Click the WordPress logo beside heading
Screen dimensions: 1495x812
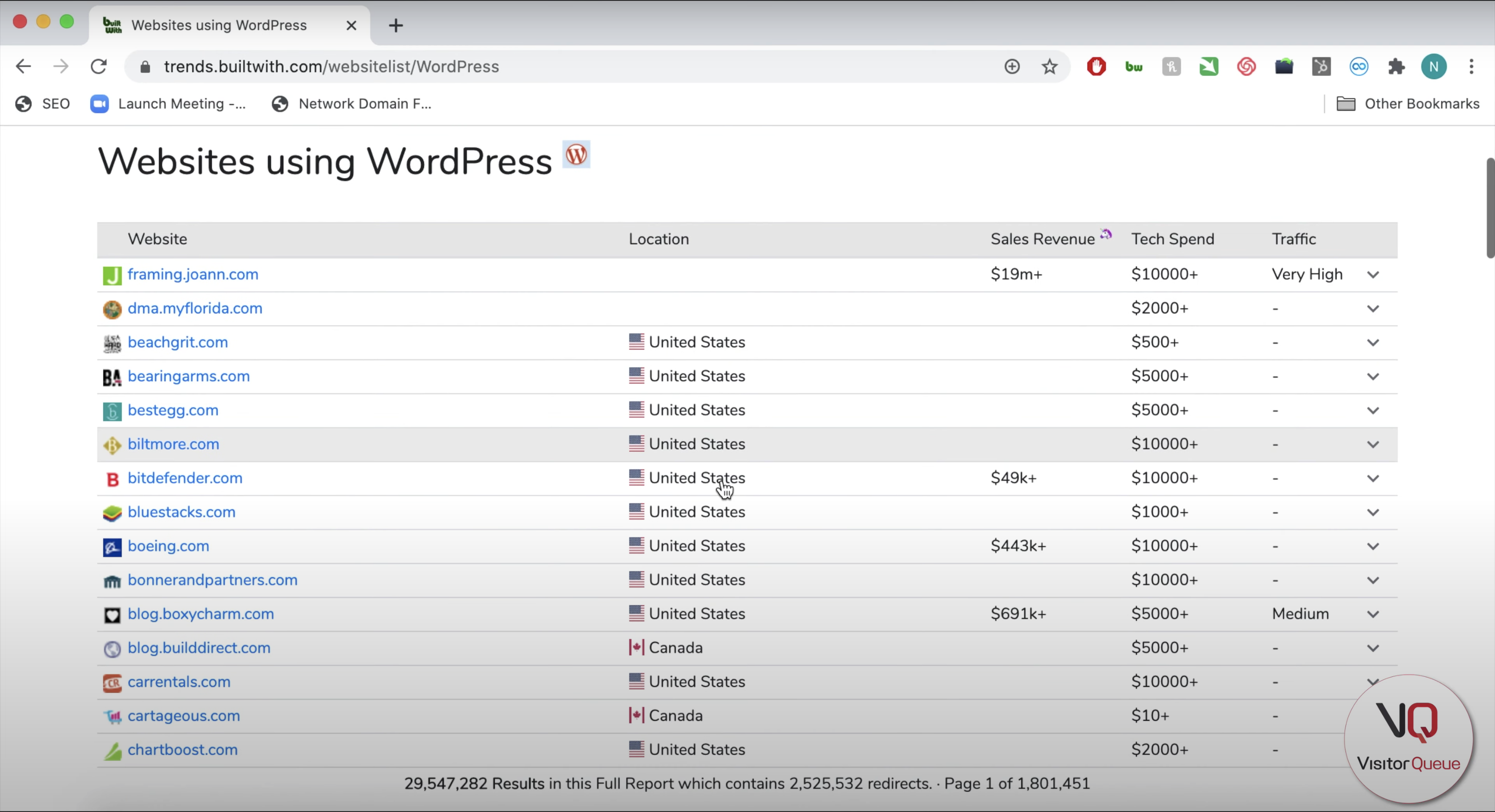576,155
